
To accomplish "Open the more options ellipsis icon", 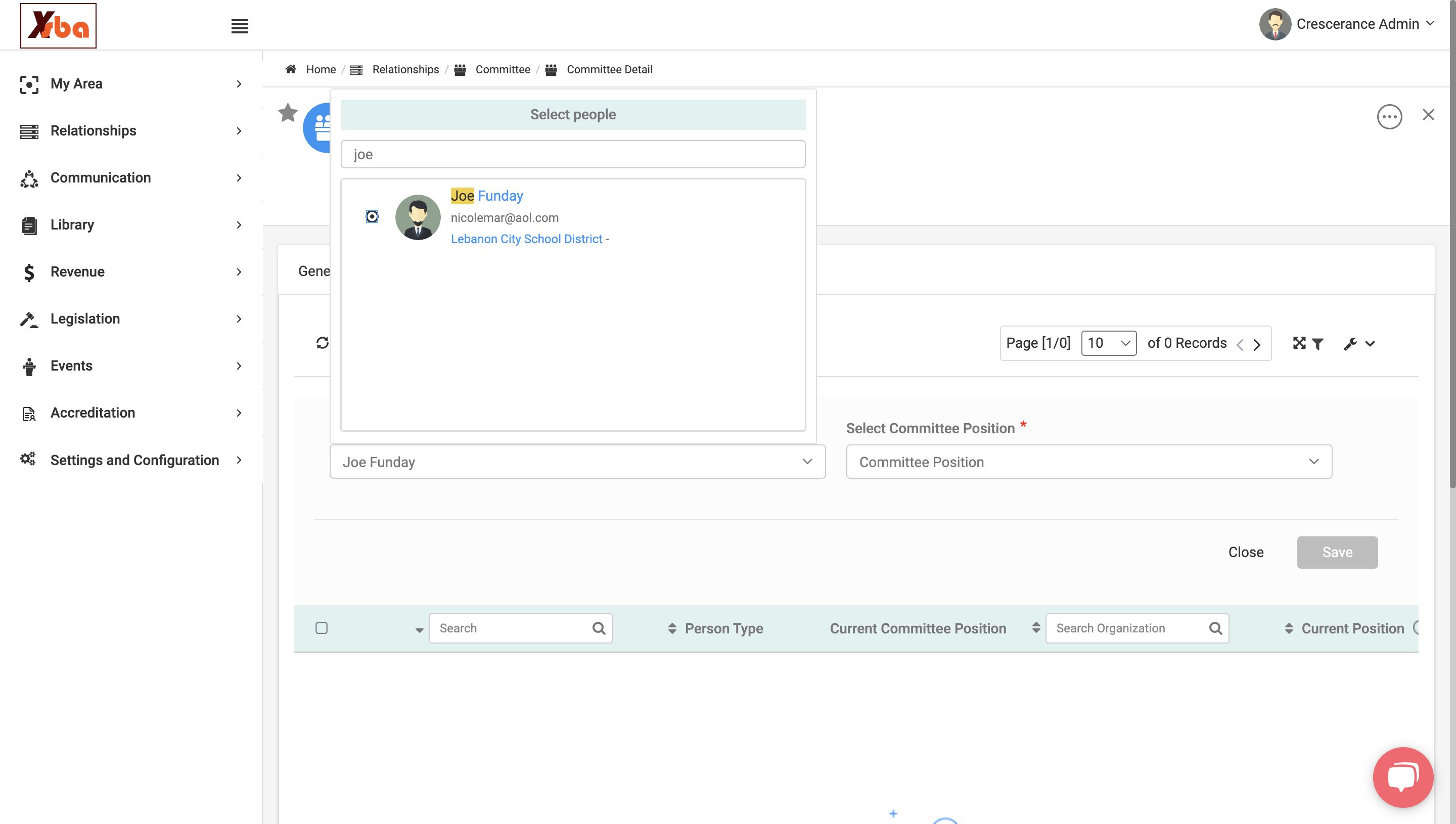I will 1389,117.
